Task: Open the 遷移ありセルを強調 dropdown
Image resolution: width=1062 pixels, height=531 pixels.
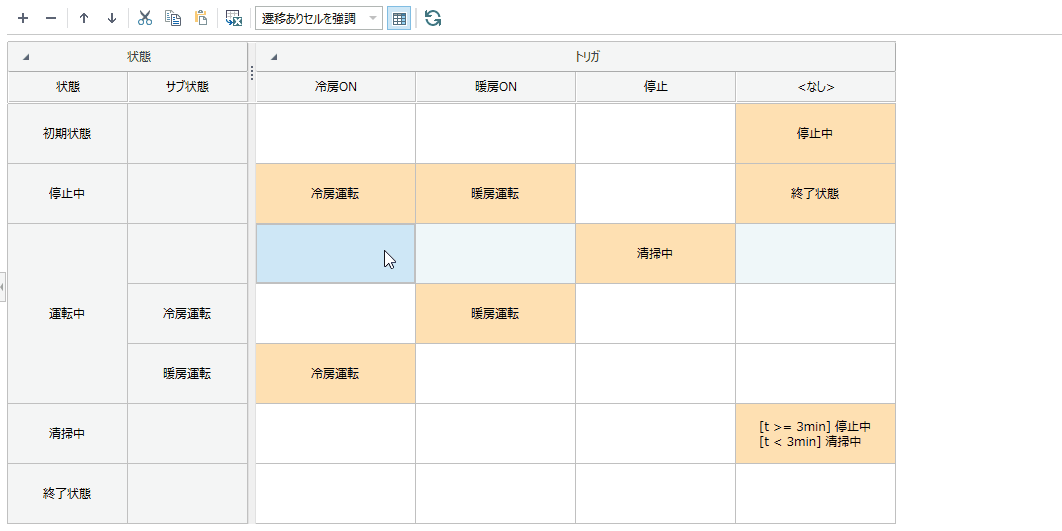Action: pos(318,18)
